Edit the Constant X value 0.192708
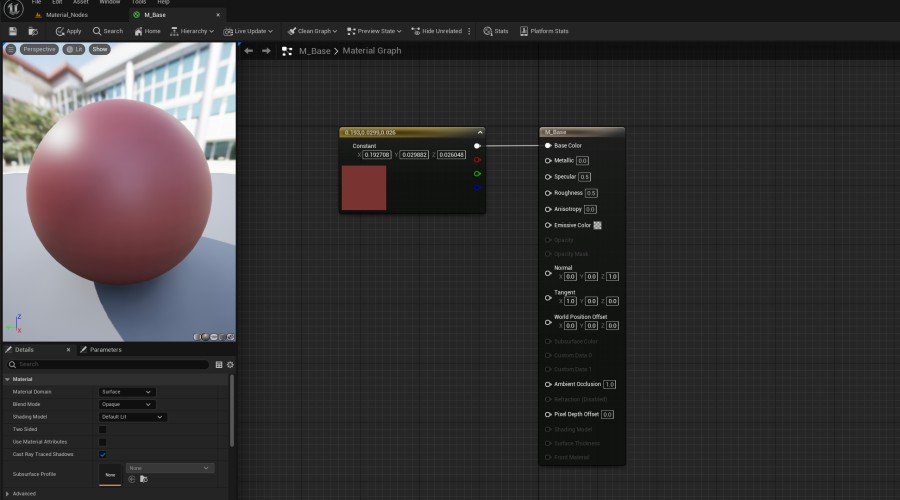This screenshot has height=500, width=900. point(377,155)
